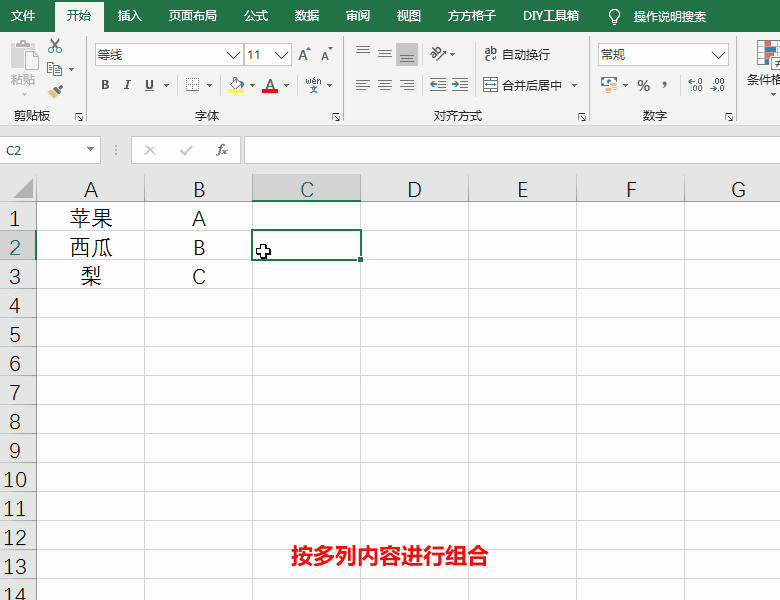Open the font name 等线 dropdown
This screenshot has height=600, width=780.
tap(234, 55)
